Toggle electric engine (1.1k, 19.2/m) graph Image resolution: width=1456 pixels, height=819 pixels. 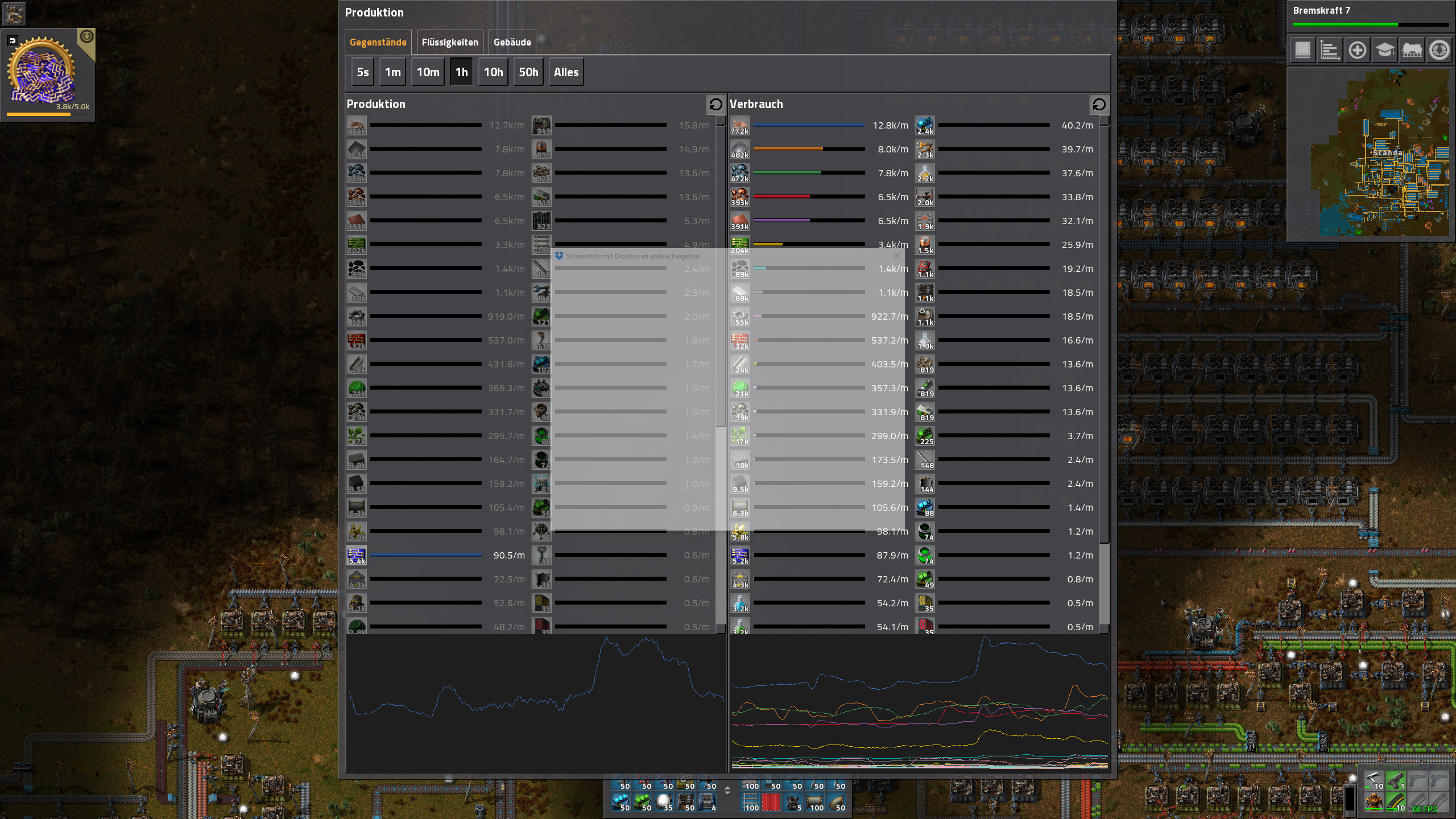(925, 269)
